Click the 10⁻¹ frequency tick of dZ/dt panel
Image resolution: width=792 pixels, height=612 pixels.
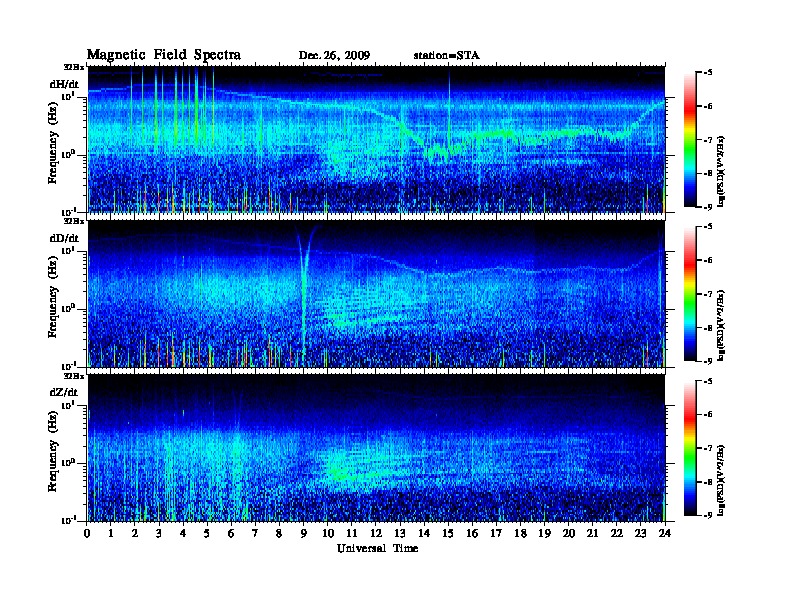pyautogui.click(x=68, y=520)
